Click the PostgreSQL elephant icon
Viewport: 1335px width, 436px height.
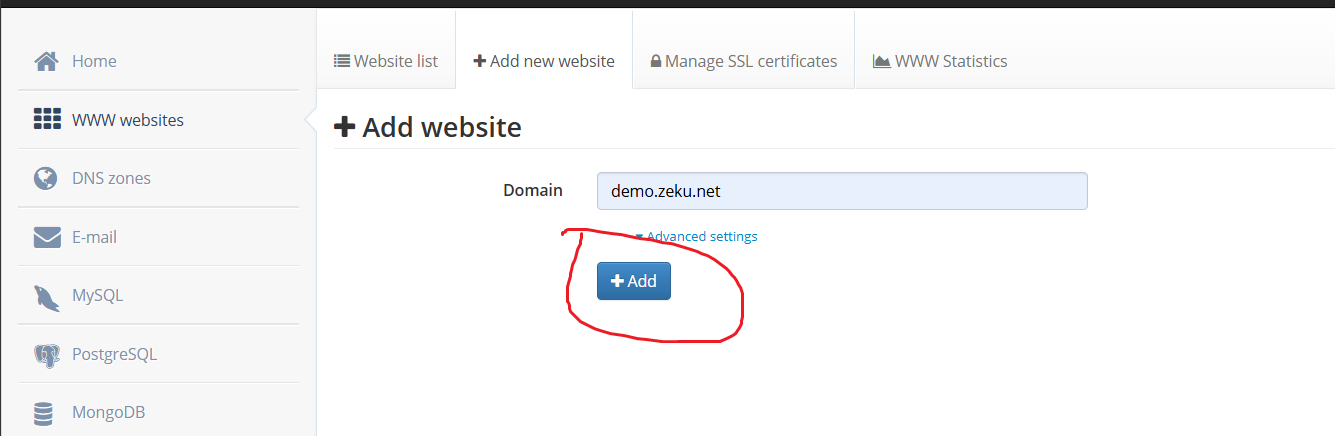[46, 354]
